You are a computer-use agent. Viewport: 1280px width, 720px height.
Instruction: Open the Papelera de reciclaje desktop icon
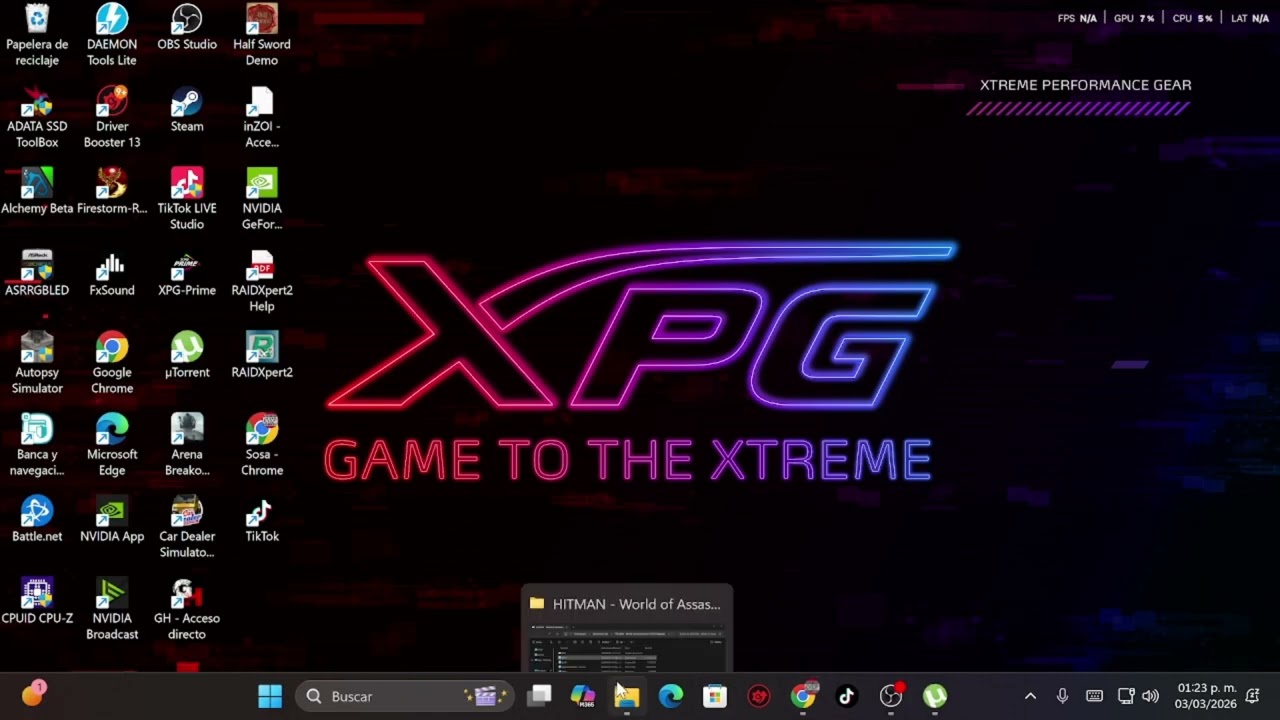click(x=37, y=35)
